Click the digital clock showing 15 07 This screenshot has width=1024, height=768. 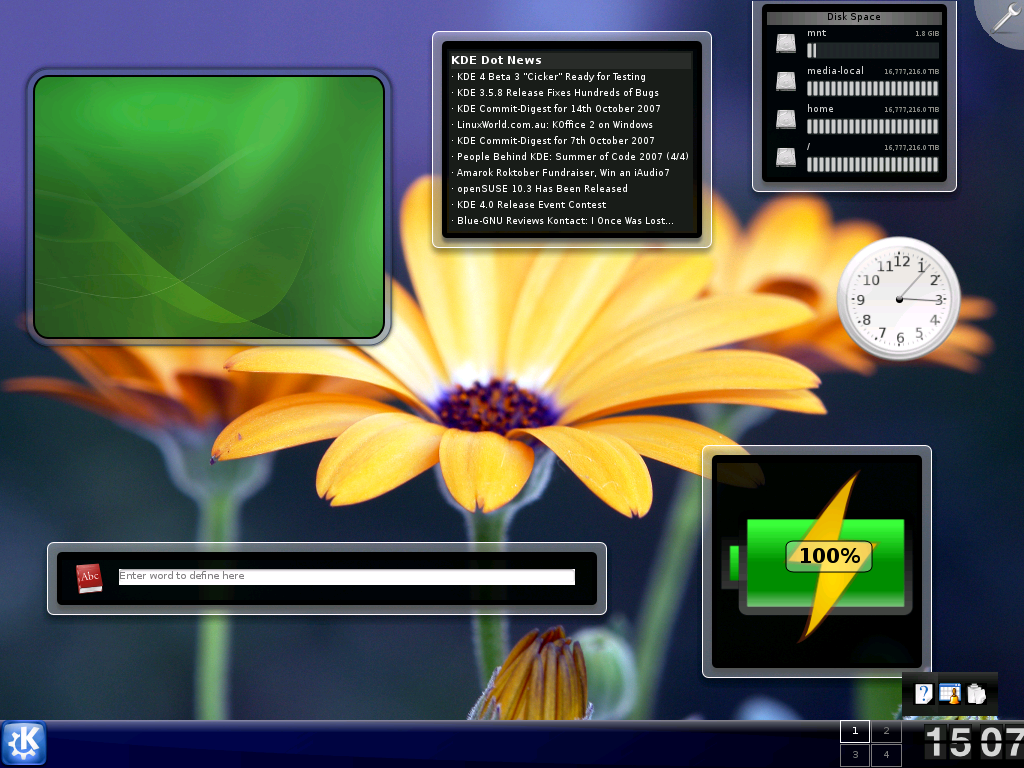pos(974,743)
